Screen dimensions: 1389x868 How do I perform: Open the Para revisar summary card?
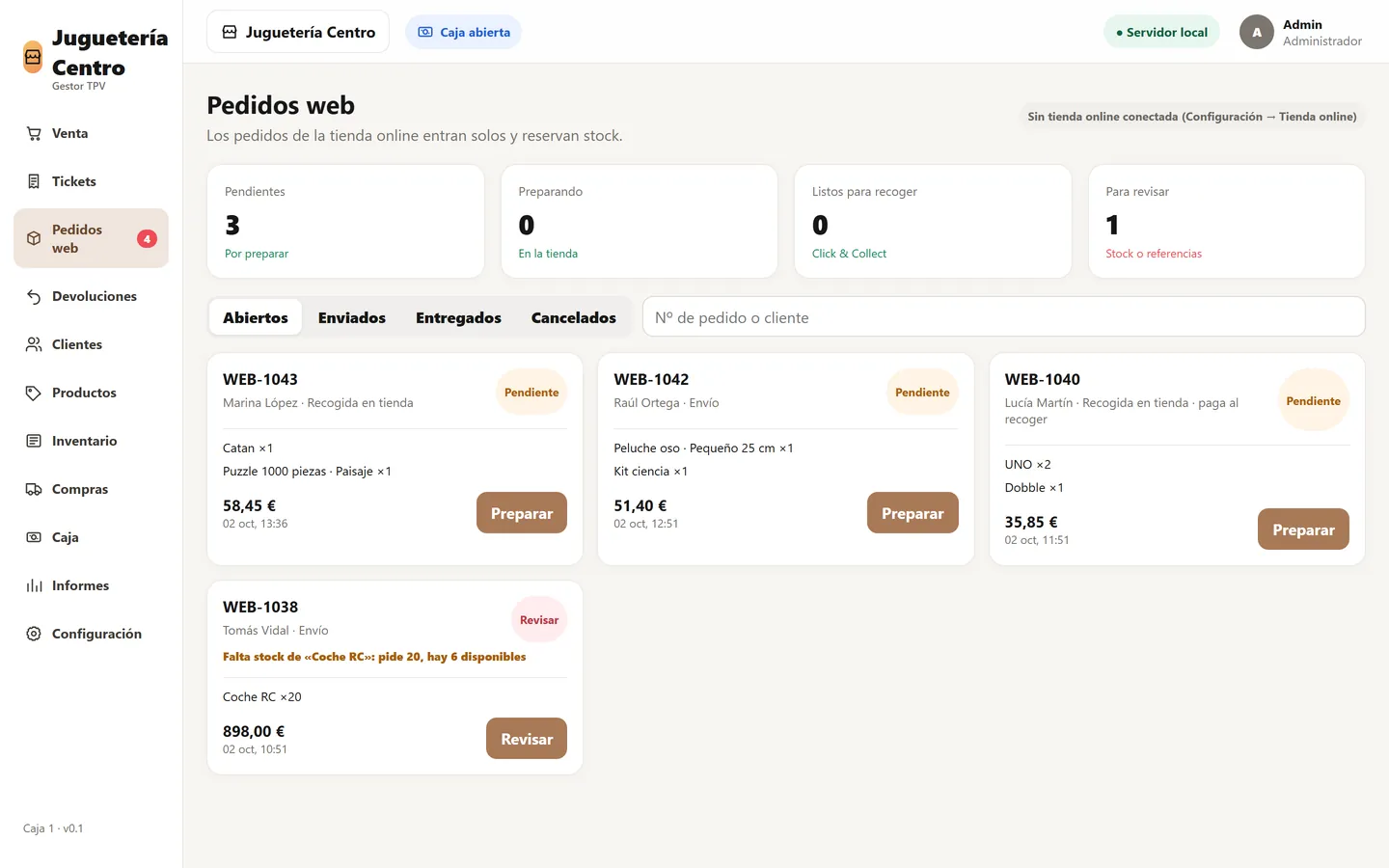[x=1227, y=222]
